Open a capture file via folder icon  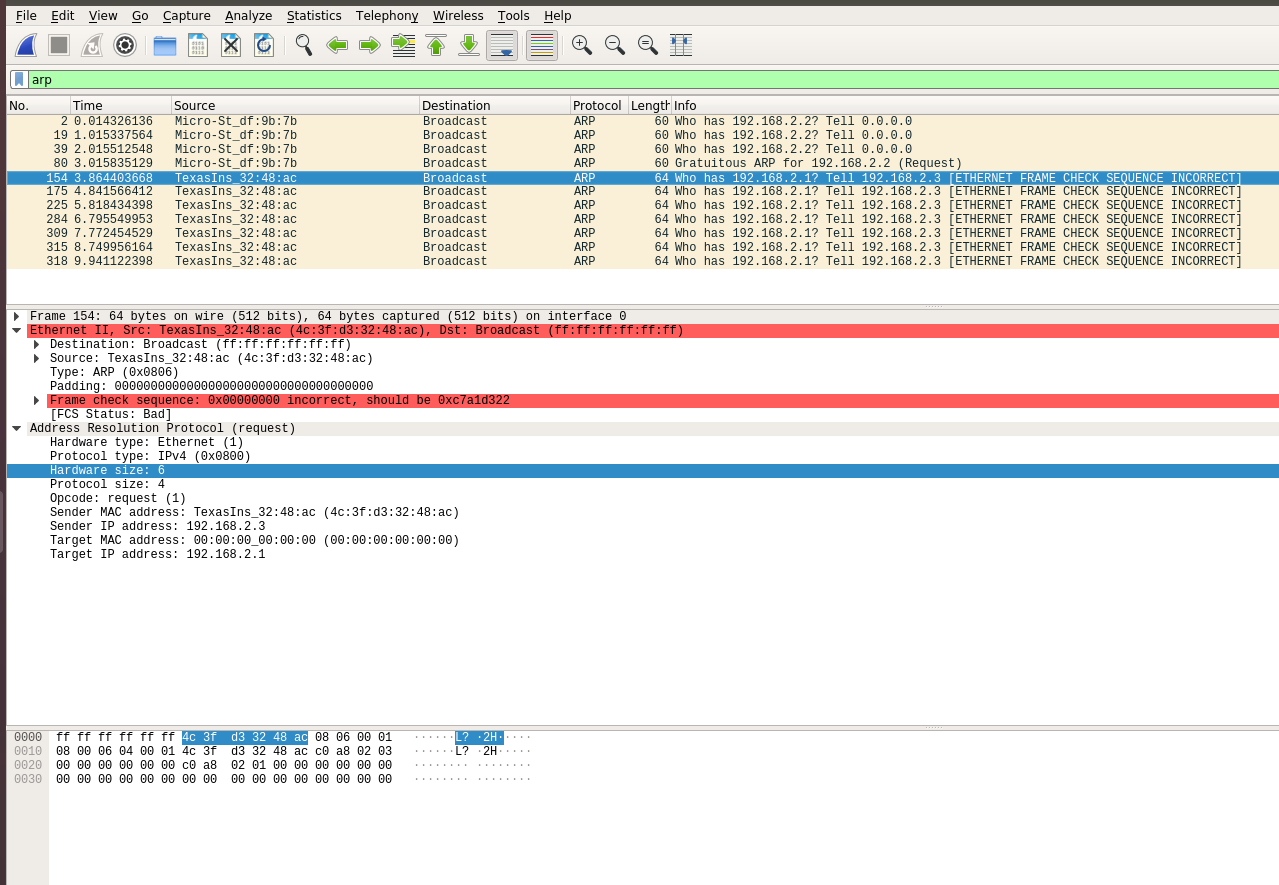click(165, 45)
